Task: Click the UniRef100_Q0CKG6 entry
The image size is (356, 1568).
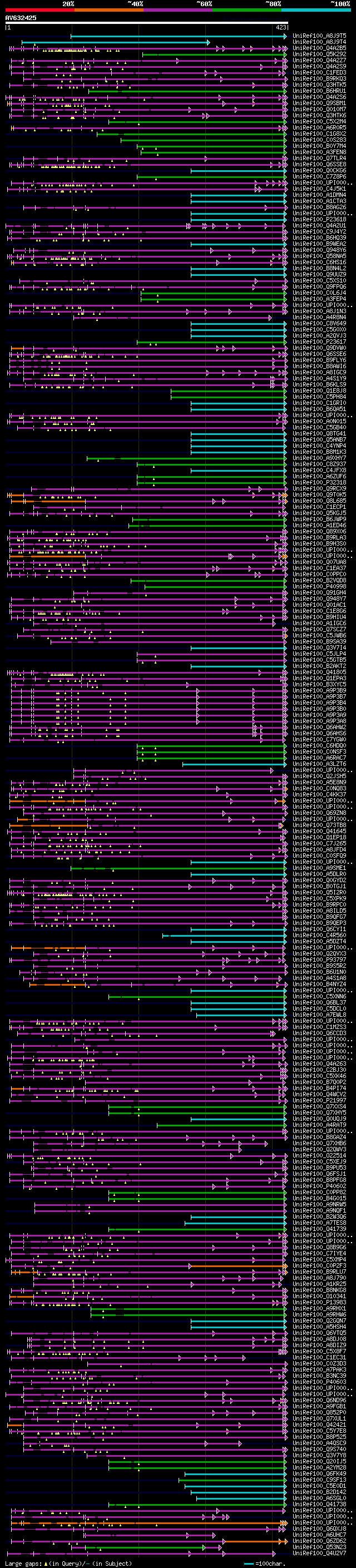Action: click(x=319, y=170)
